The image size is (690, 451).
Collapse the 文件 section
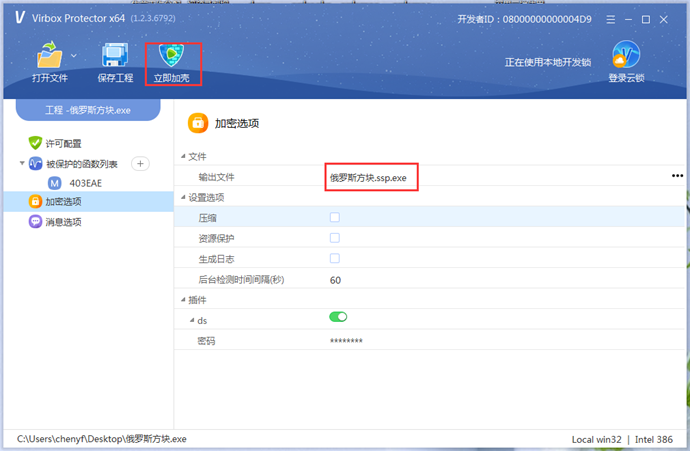tap(183, 156)
